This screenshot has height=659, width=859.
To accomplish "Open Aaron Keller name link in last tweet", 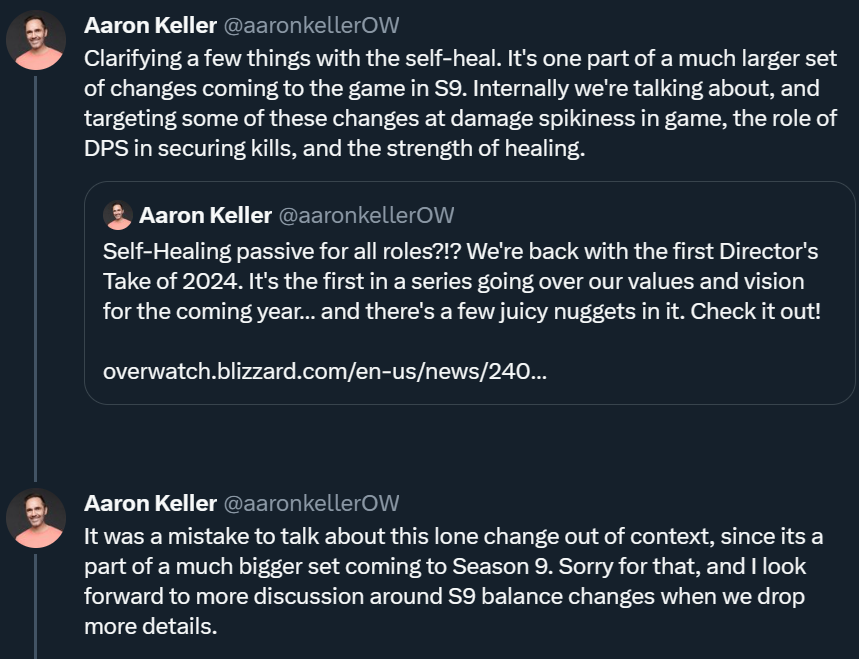I will (x=150, y=503).
